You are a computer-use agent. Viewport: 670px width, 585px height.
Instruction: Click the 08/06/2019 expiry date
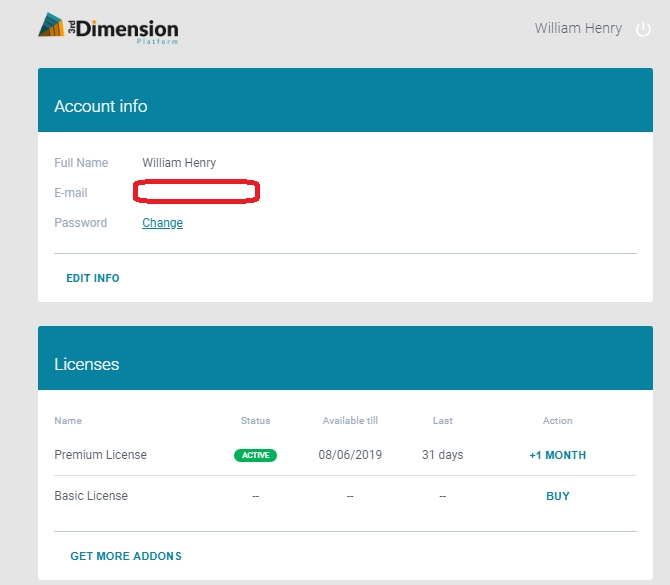(x=350, y=455)
